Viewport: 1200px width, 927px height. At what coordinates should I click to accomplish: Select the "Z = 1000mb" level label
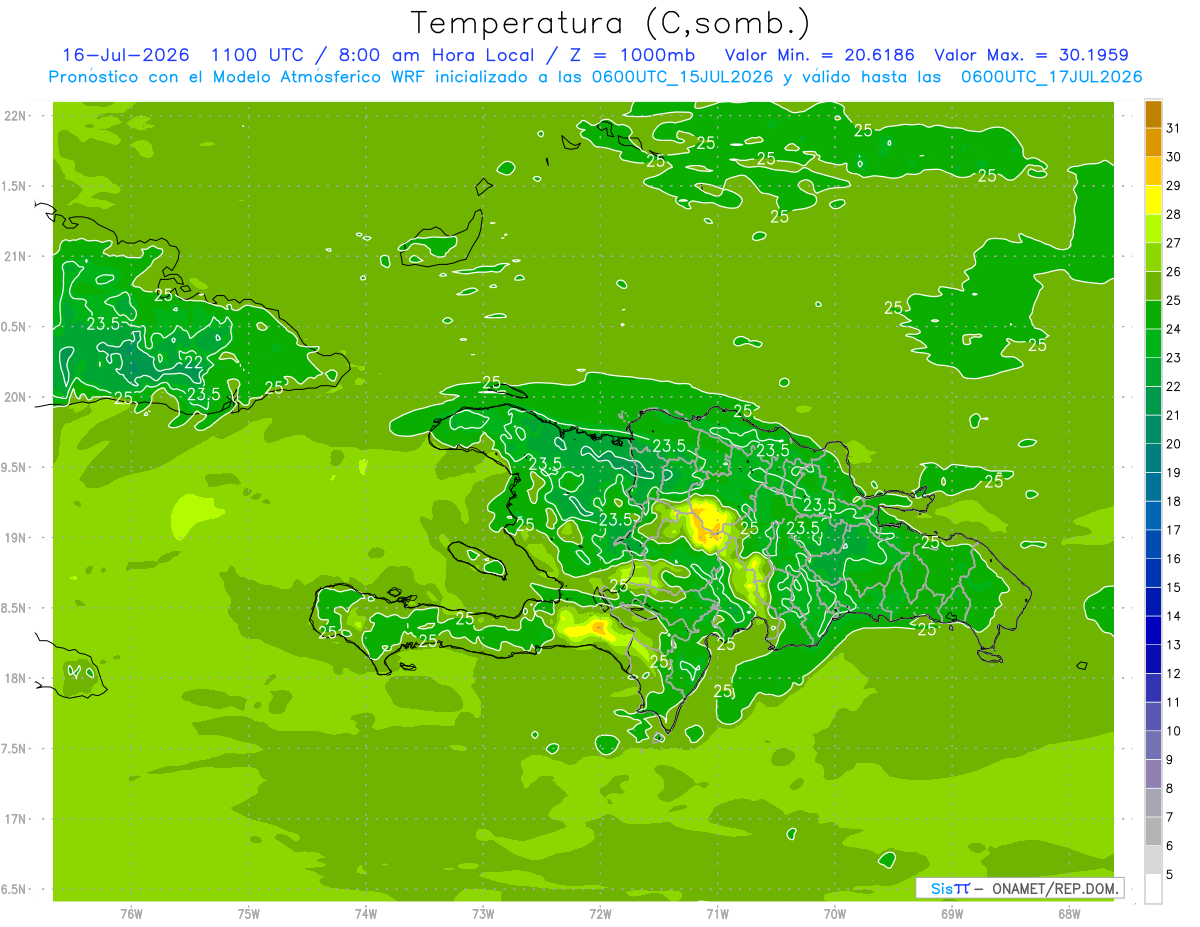(632, 55)
